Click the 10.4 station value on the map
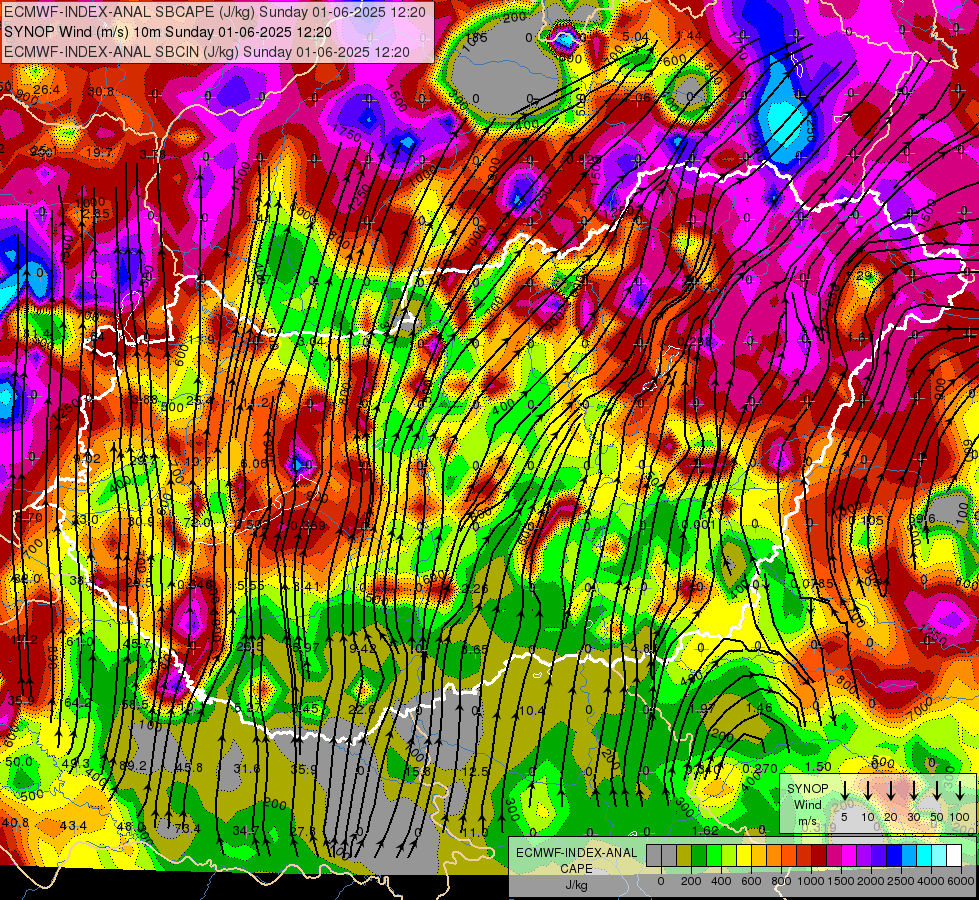 [531, 711]
